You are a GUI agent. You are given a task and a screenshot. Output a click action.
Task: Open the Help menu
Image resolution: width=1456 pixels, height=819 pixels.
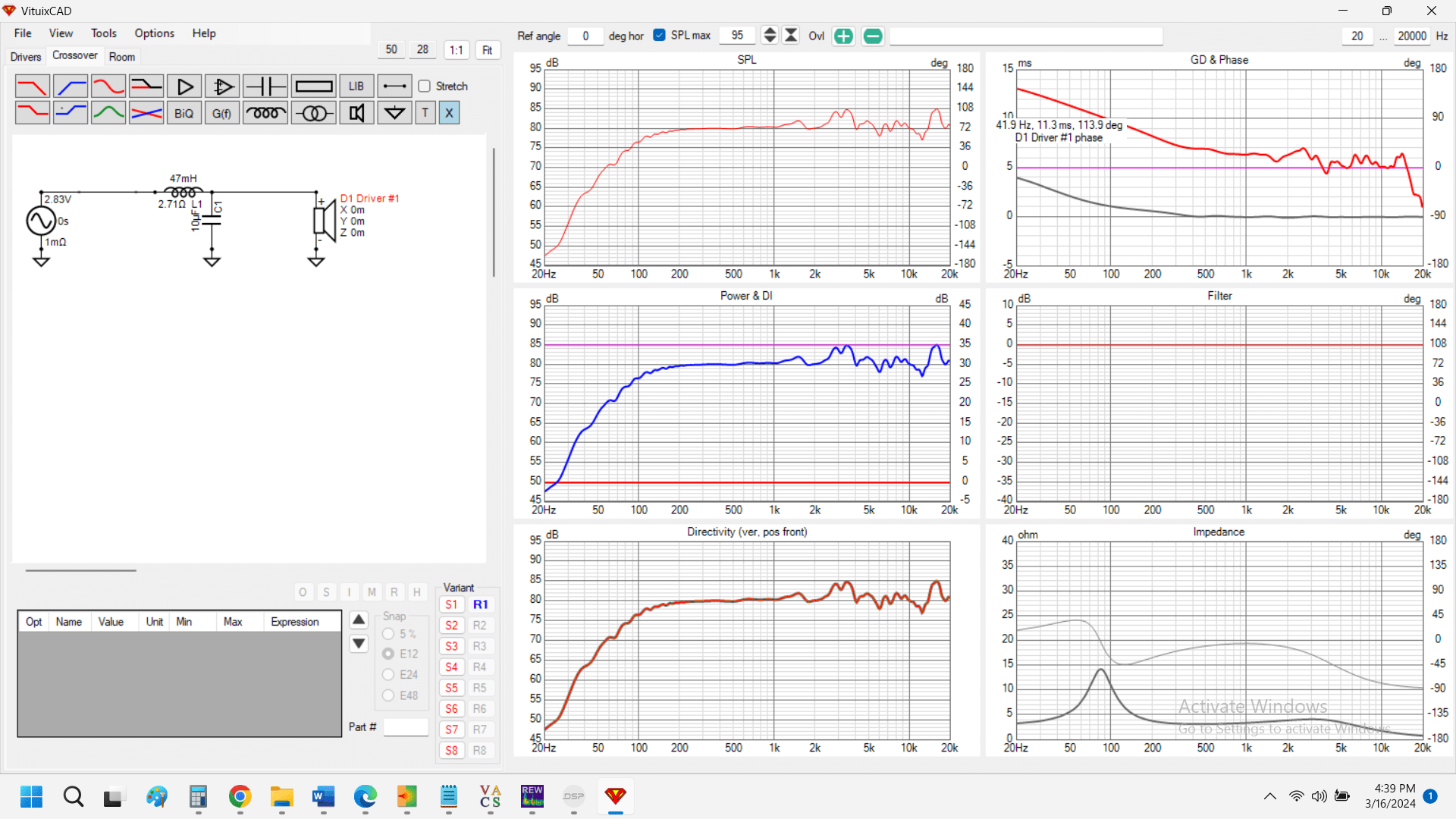(x=204, y=33)
